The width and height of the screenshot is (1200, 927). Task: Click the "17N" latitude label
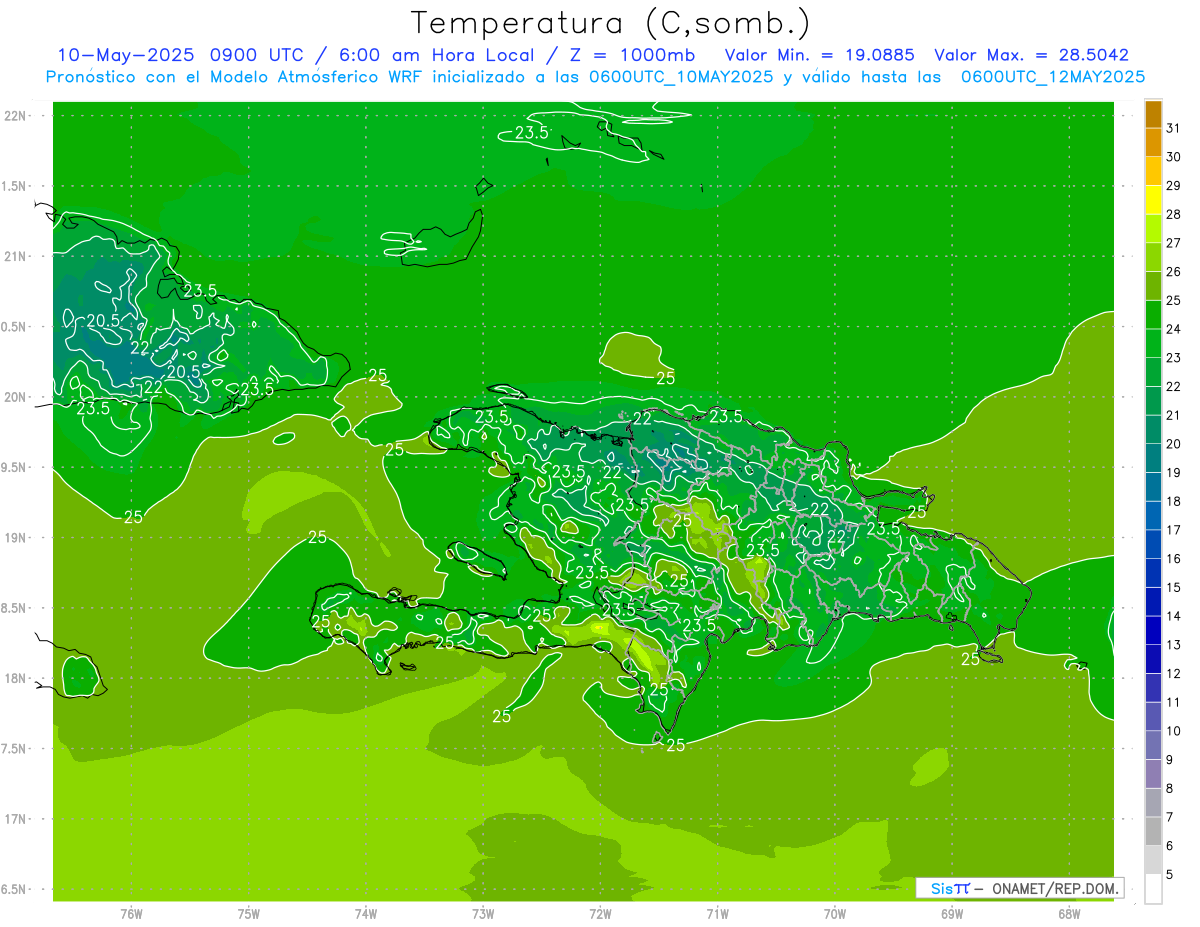(15, 819)
